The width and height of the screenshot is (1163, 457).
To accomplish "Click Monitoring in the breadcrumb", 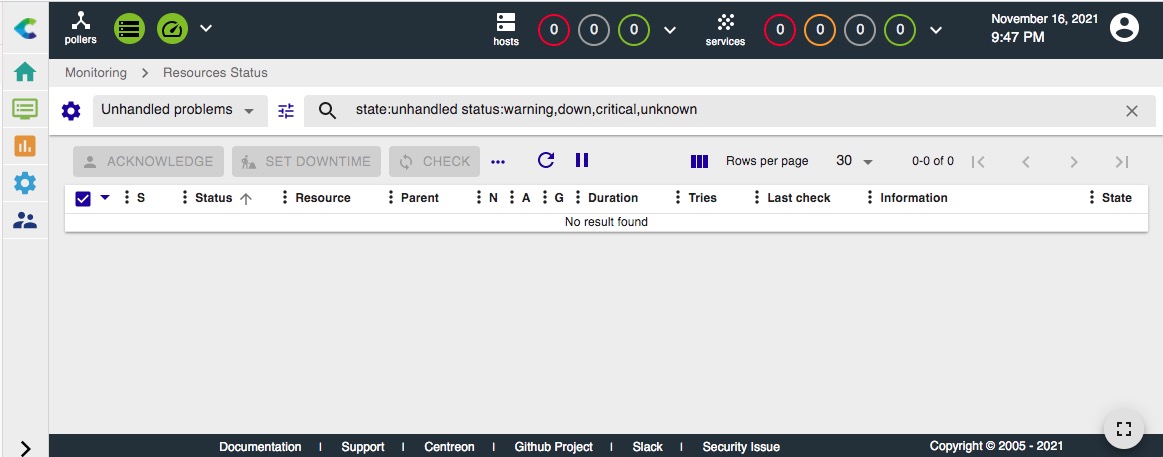I will [x=96, y=73].
